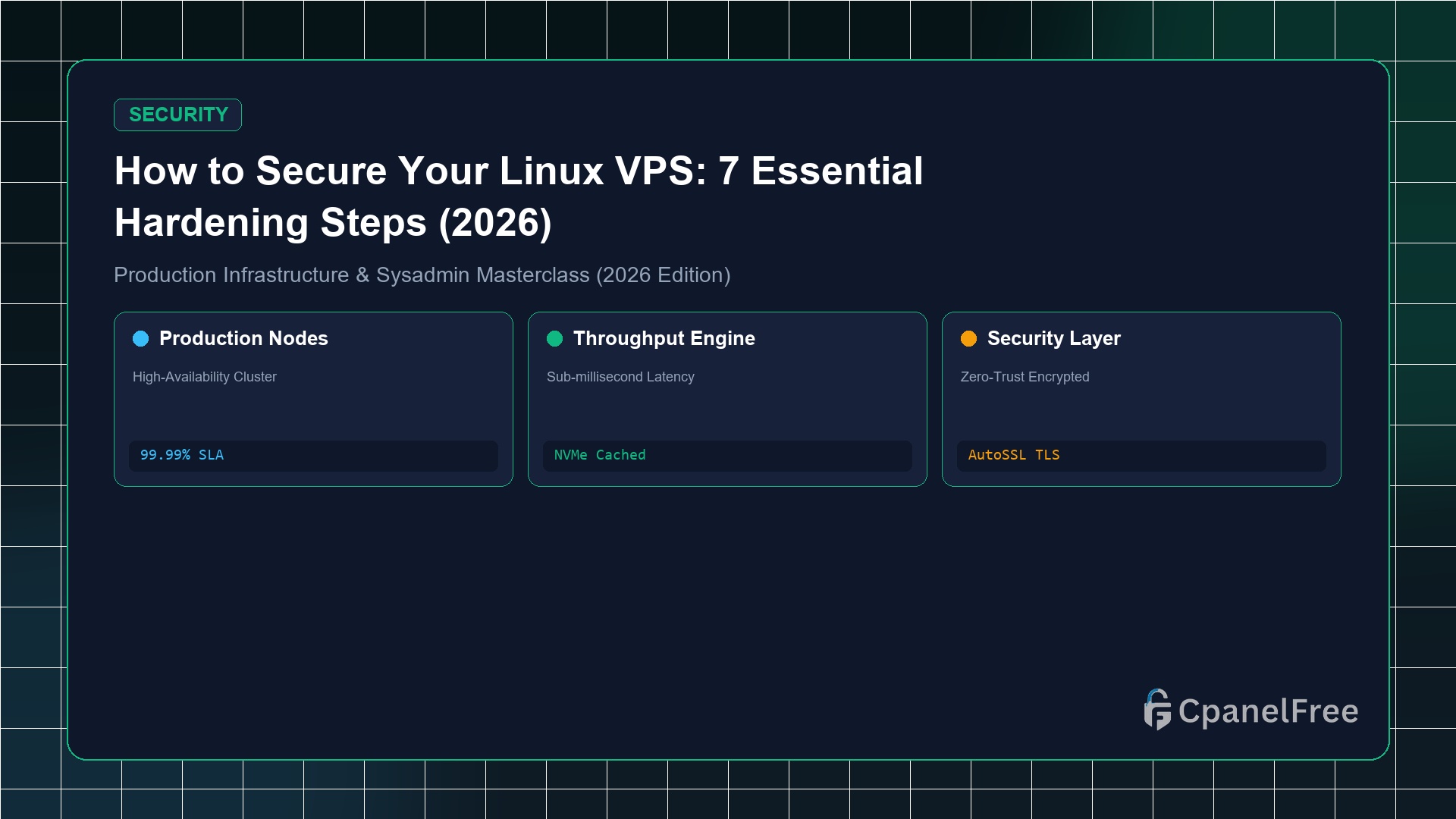Click the orange dot beside Security Layer
1456x819 pixels.
(969, 338)
